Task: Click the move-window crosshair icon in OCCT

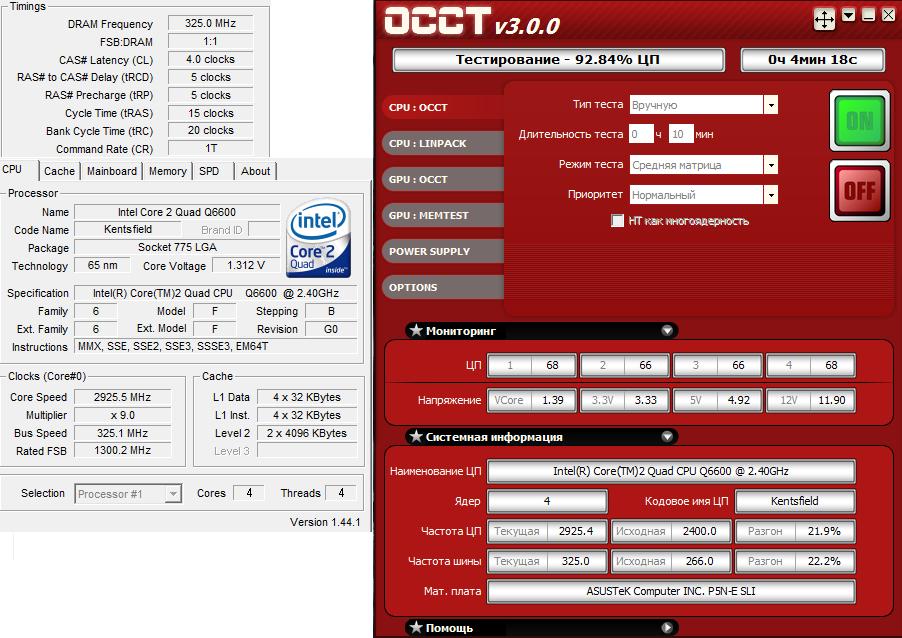Action: click(824, 18)
